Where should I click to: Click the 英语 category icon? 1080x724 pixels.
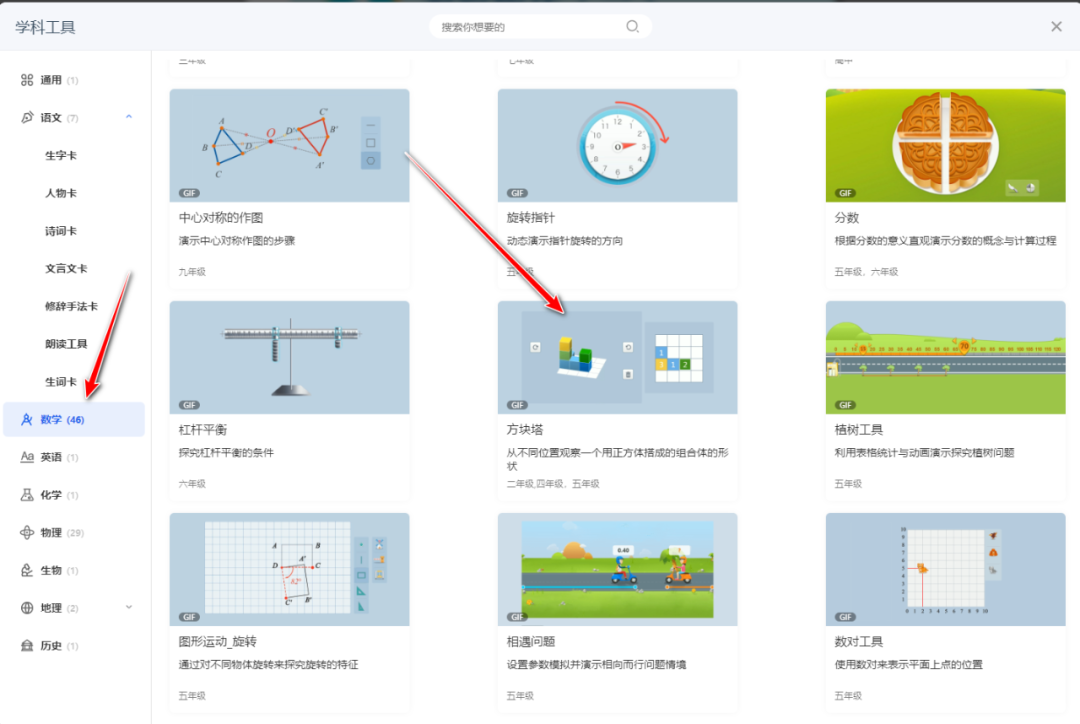(26, 457)
